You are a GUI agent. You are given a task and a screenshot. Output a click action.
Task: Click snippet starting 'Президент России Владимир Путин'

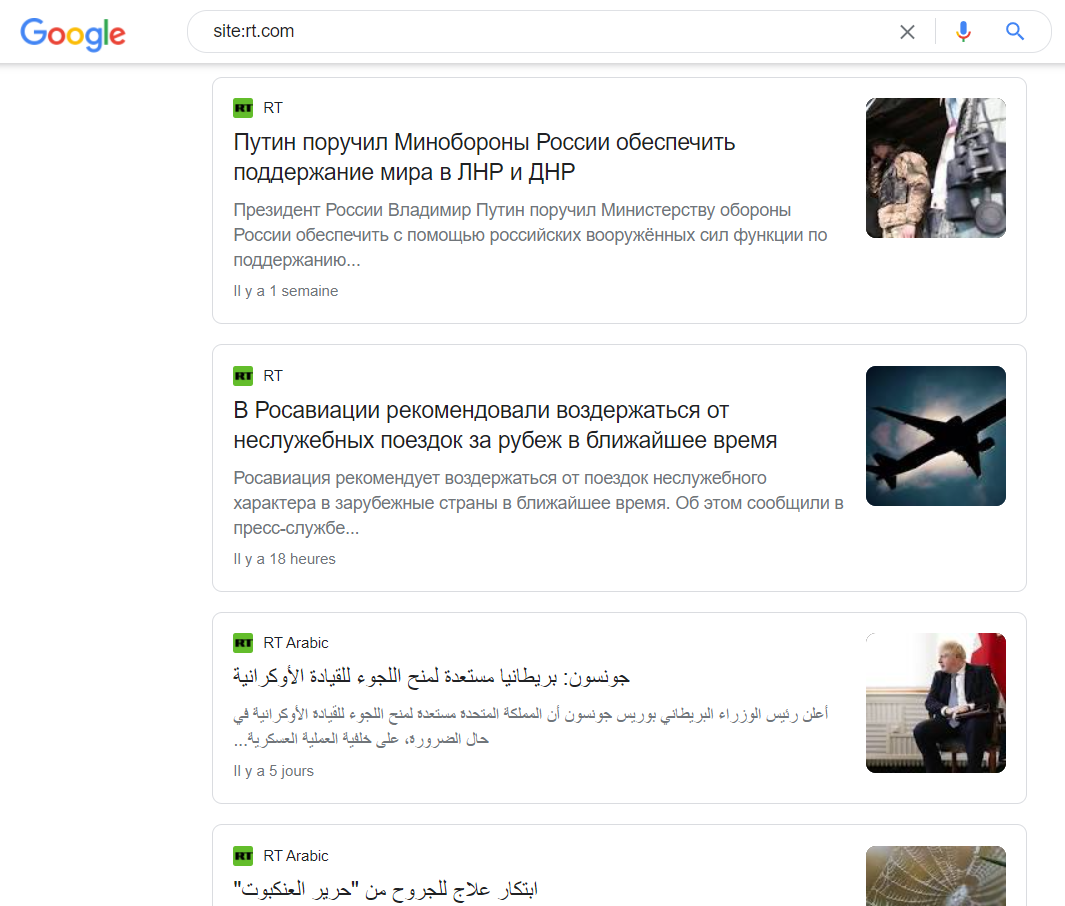530,235
